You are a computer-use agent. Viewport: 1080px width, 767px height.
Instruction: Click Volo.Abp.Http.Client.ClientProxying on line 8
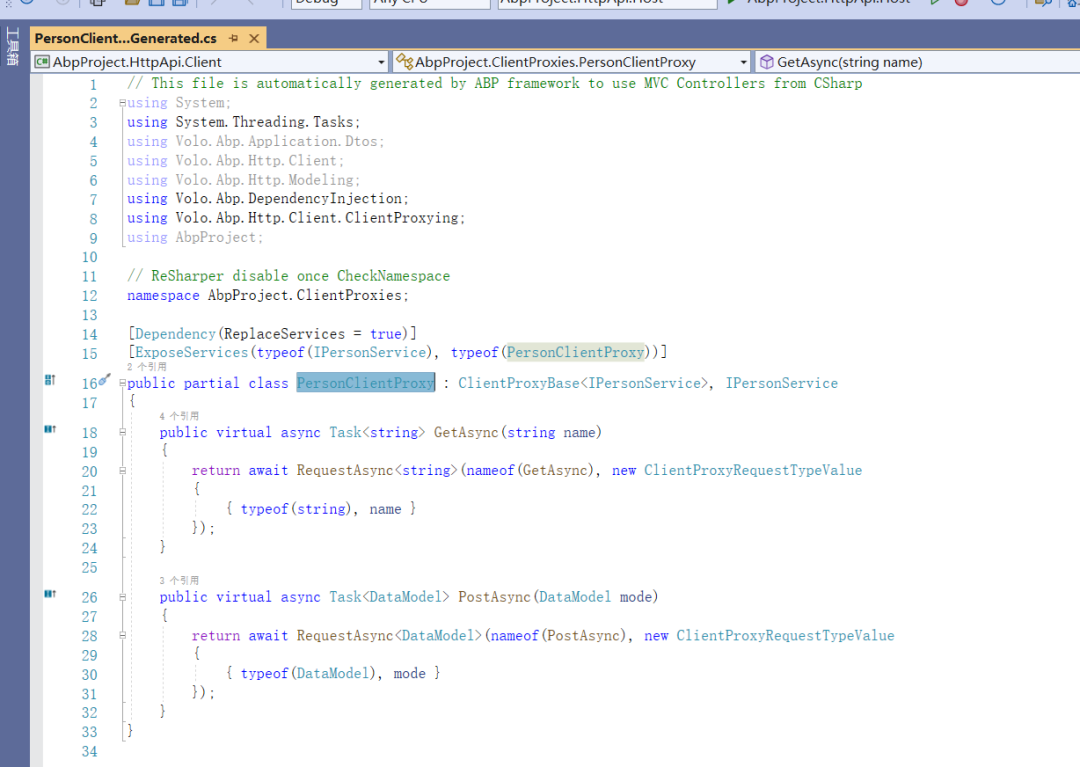[x=317, y=218]
